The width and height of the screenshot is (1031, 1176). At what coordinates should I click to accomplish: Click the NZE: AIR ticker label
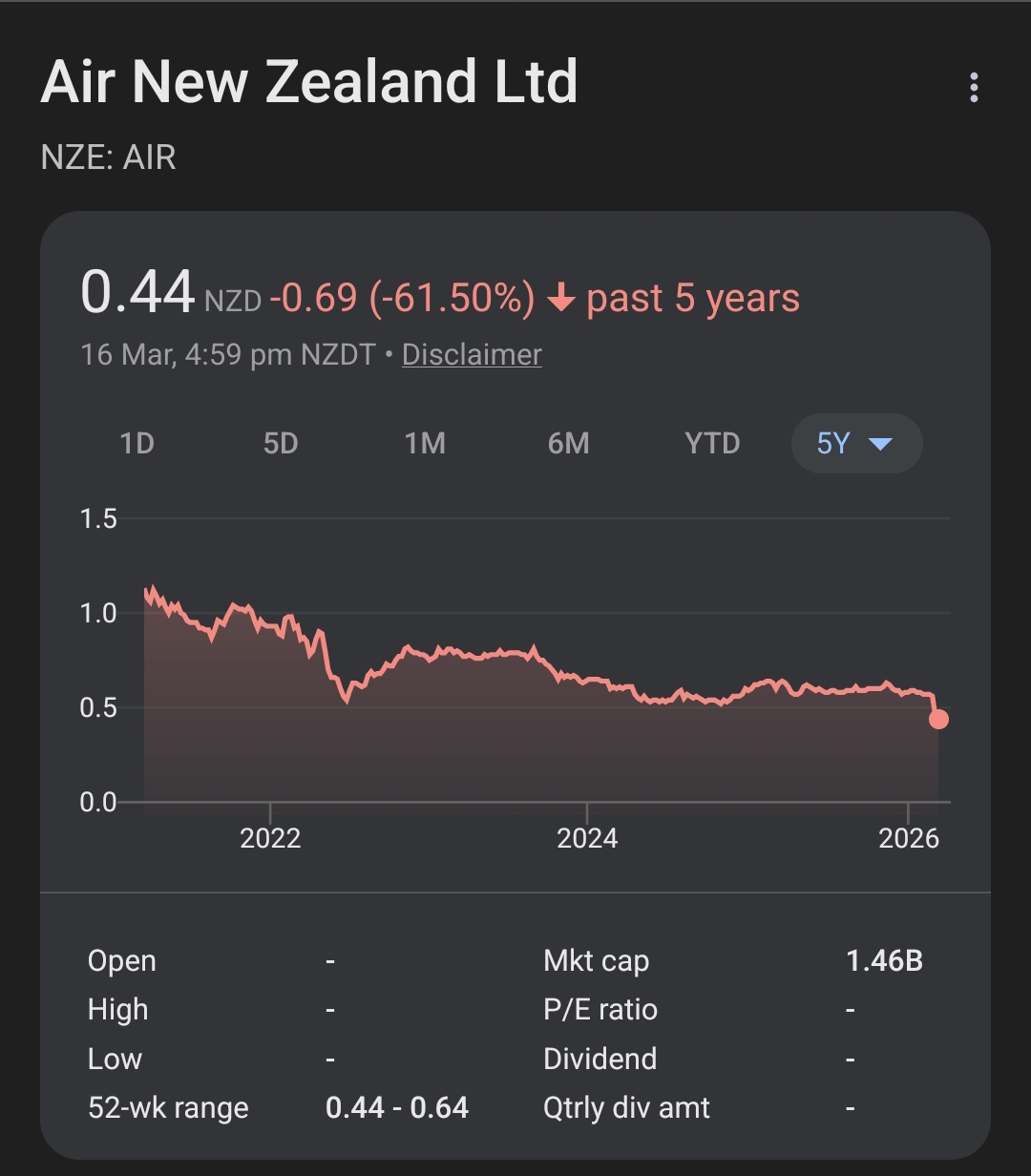pyautogui.click(x=109, y=157)
